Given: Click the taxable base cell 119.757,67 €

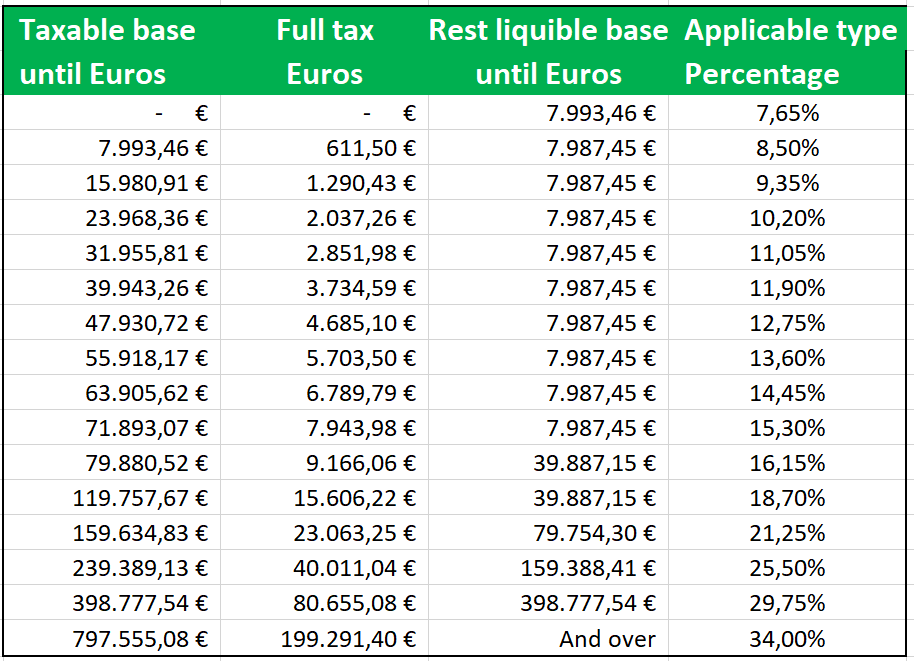Looking at the screenshot, I should tap(112, 498).
